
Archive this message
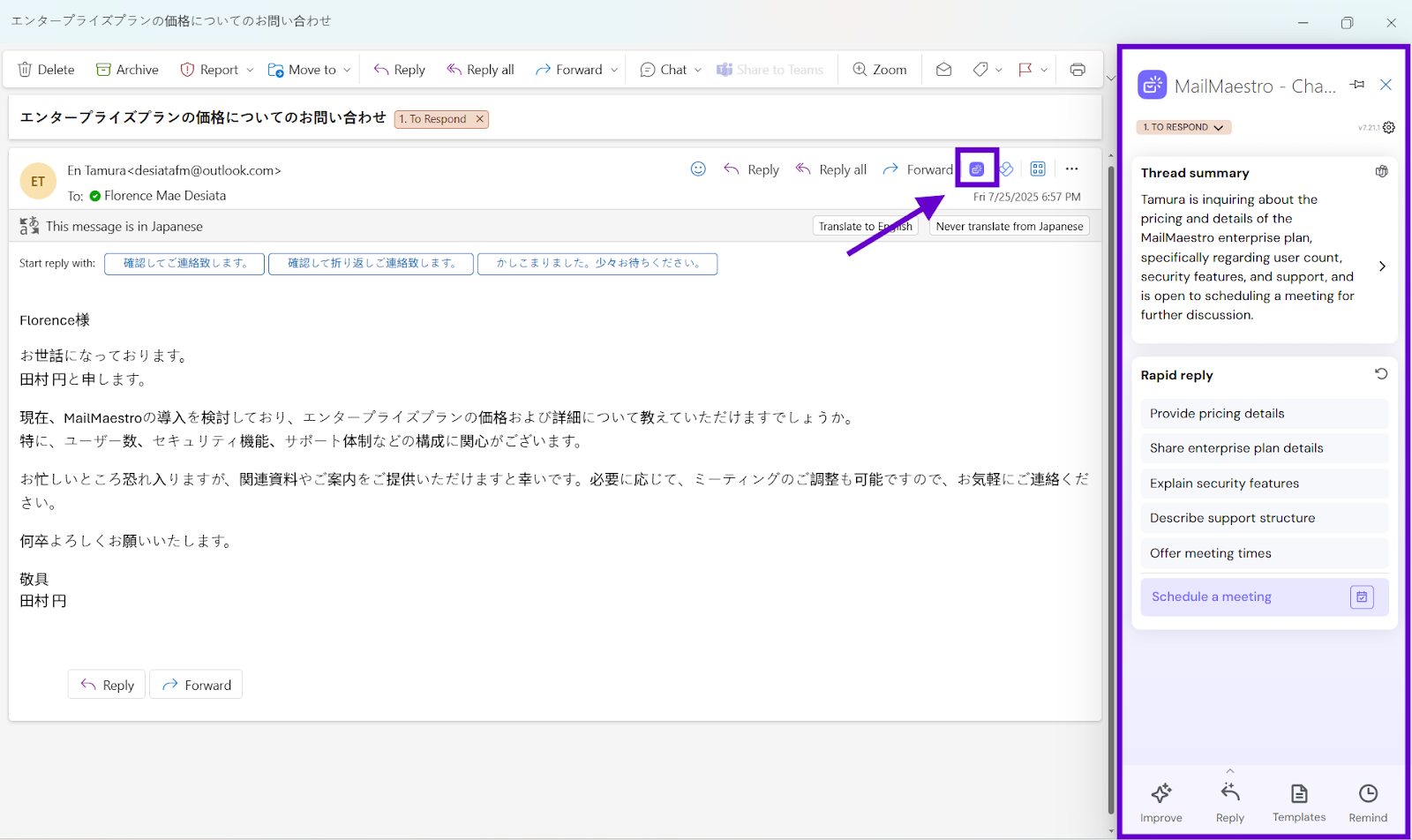(127, 70)
